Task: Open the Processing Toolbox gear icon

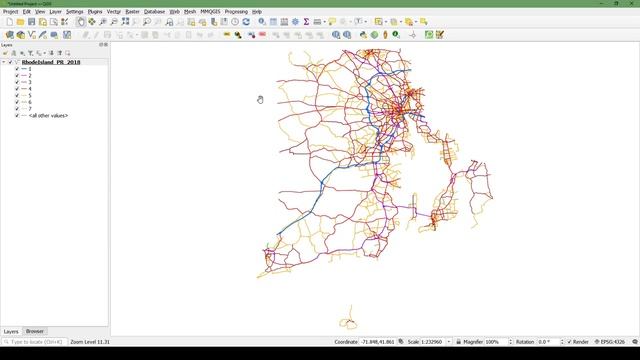Action: 295,22
